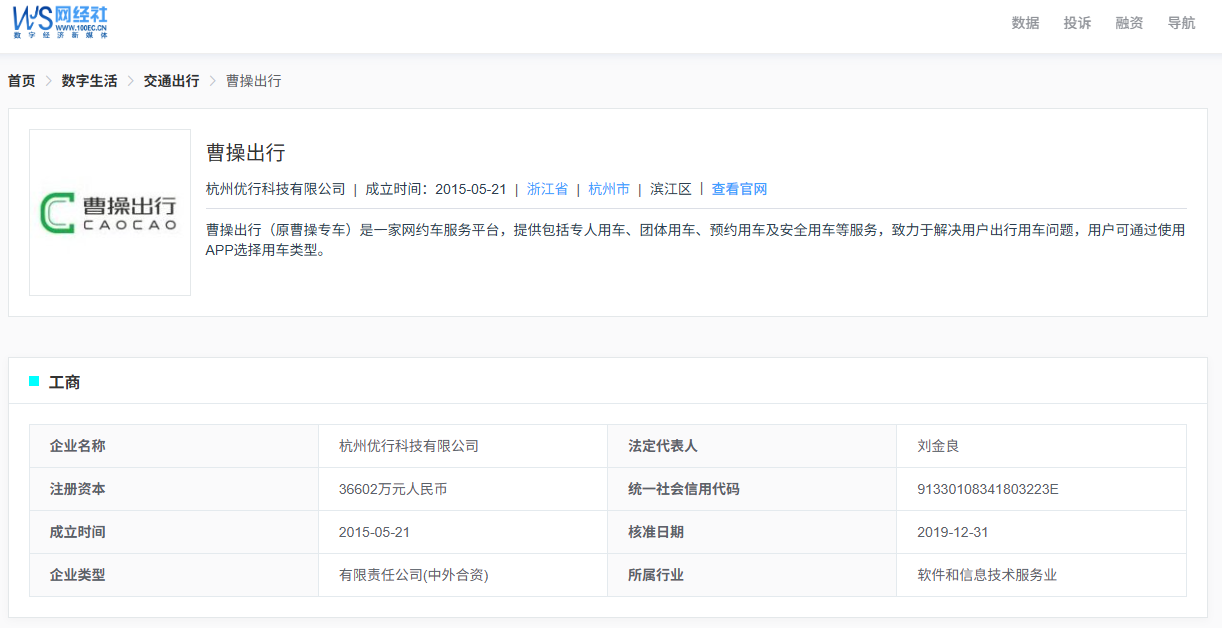Select the 统一社会信用代码 label cell

pyautogui.click(x=752, y=489)
